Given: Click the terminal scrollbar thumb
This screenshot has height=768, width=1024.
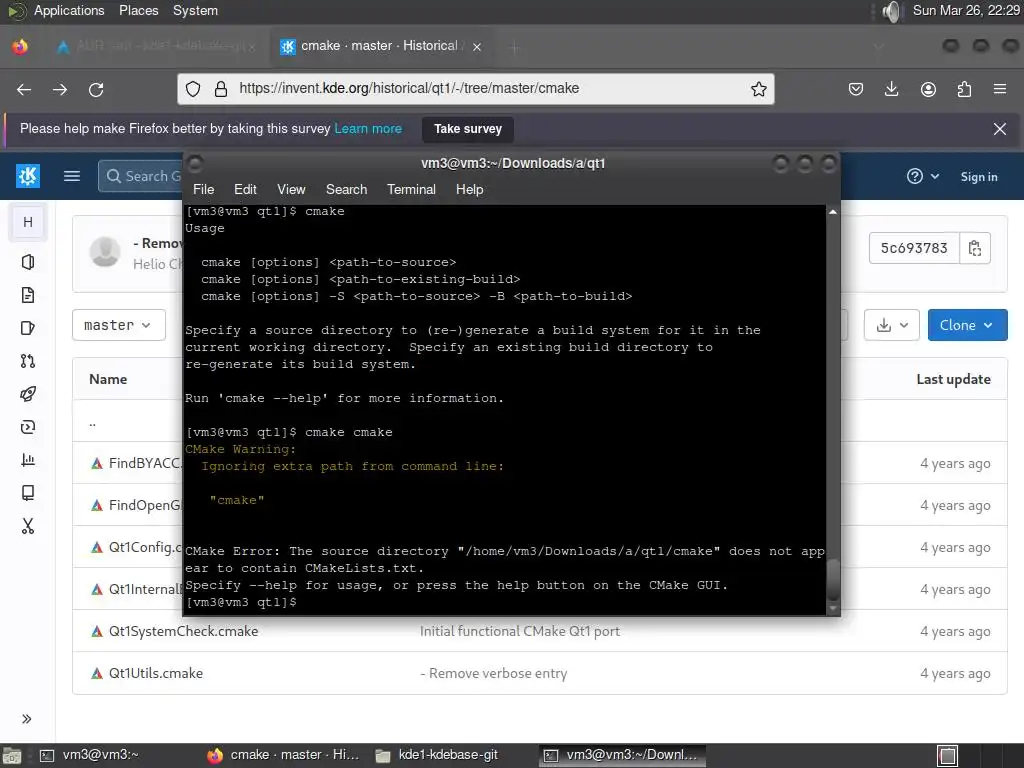Looking at the screenshot, I should [833, 579].
